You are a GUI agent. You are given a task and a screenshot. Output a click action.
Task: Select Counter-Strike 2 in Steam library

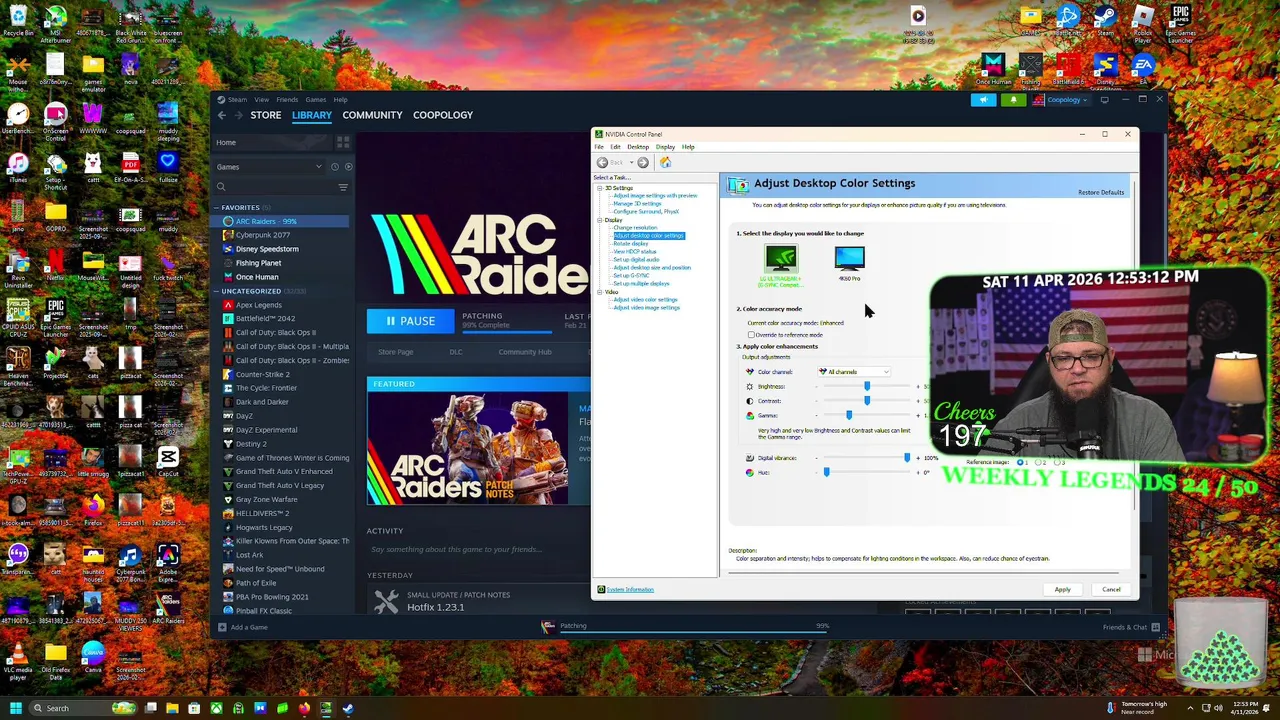tap(263, 374)
